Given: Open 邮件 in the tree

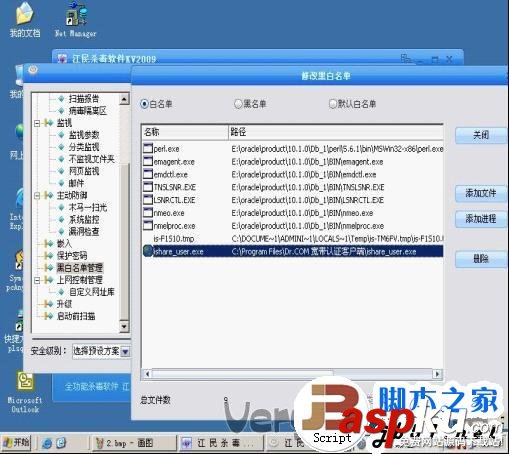Looking at the screenshot, I should pos(76,183).
